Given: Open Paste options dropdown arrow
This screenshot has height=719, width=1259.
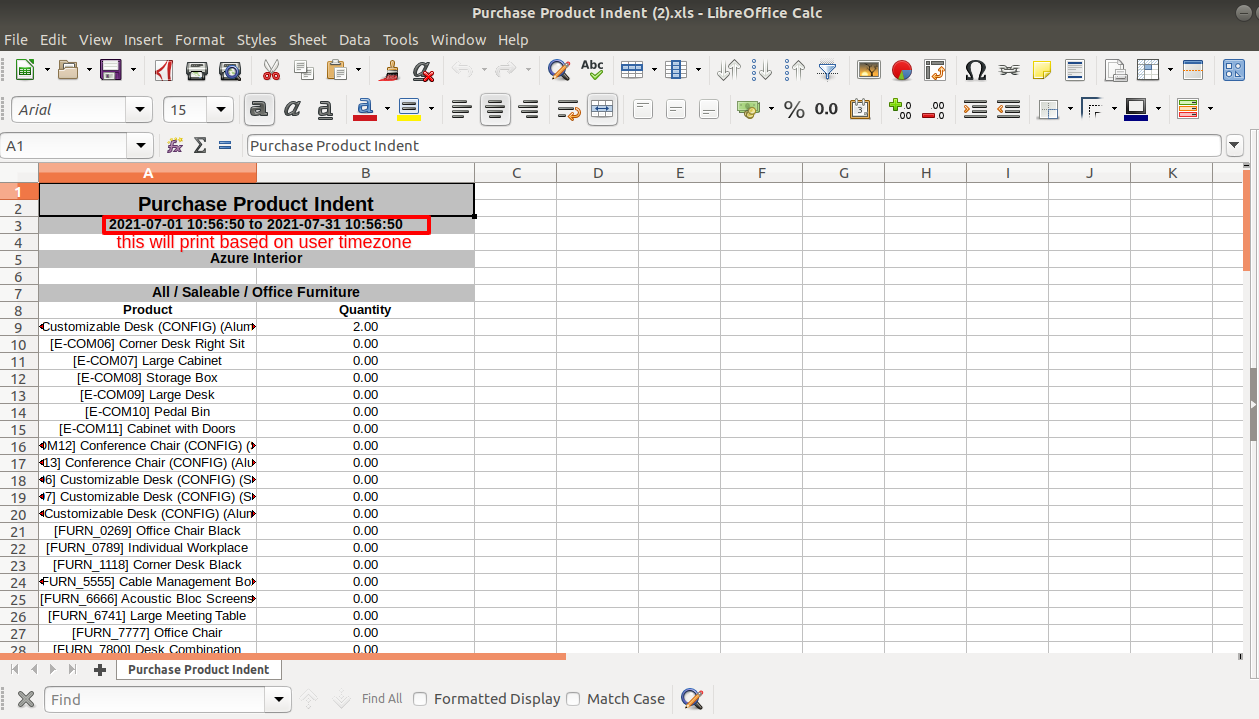Looking at the screenshot, I should click(x=358, y=70).
